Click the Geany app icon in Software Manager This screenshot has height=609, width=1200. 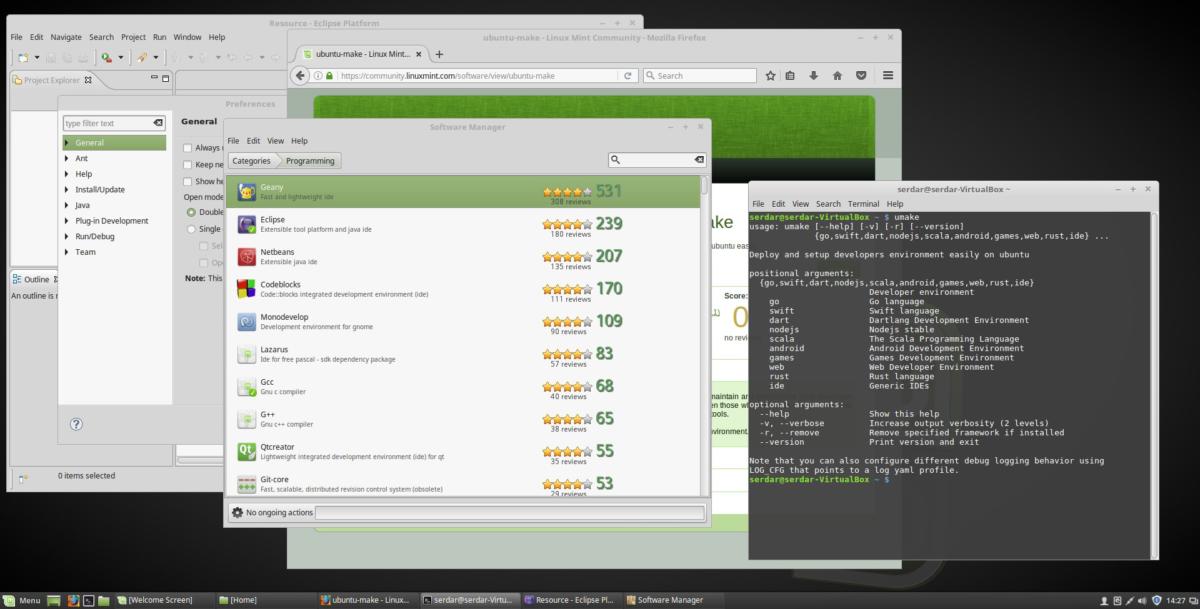(247, 192)
